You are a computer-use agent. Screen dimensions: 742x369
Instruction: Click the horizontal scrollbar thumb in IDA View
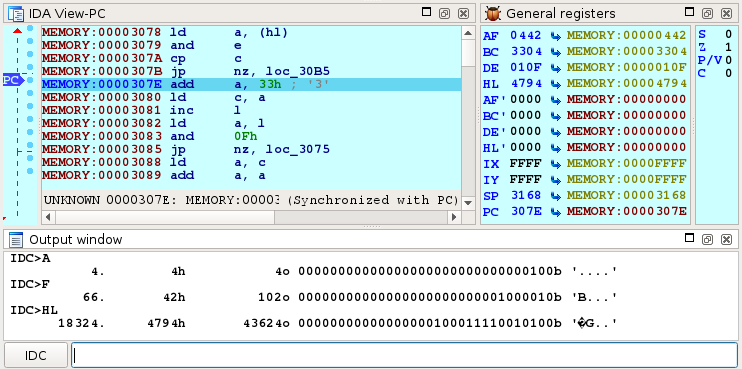pos(165,217)
